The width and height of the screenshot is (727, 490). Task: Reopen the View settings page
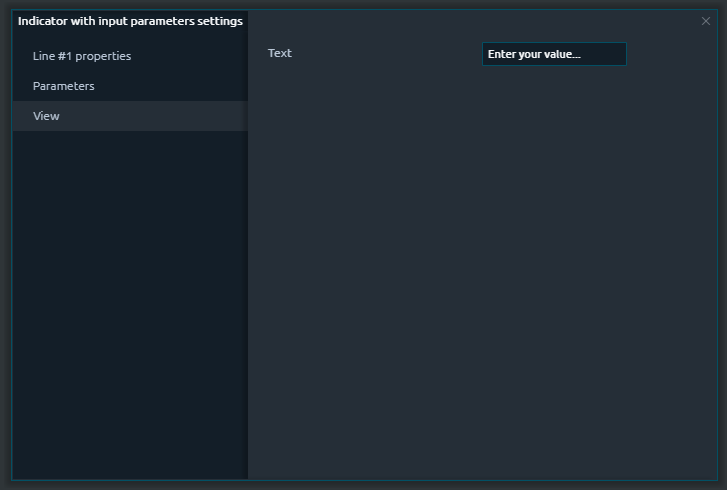(47, 116)
